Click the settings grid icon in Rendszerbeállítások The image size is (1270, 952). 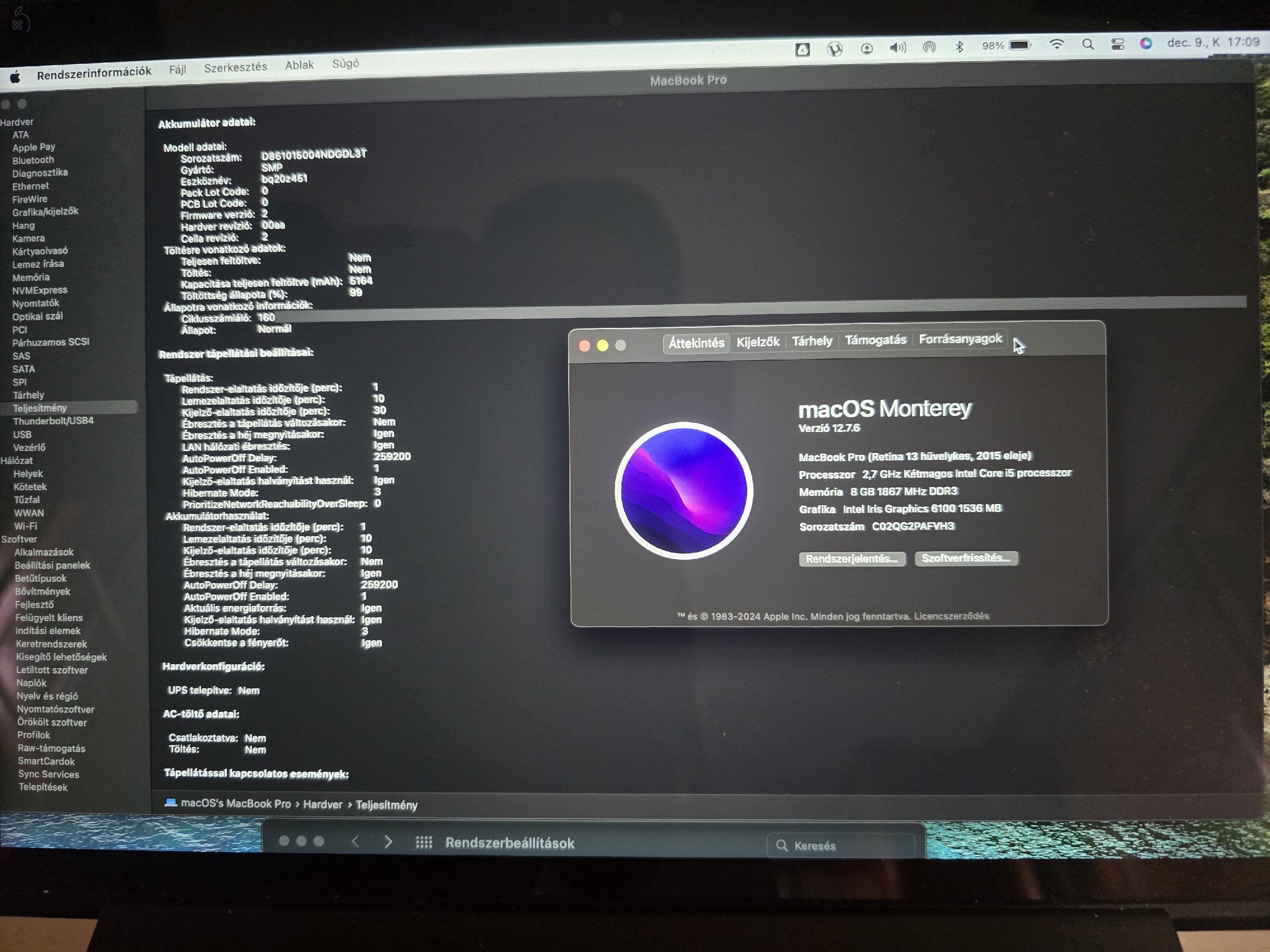point(424,843)
